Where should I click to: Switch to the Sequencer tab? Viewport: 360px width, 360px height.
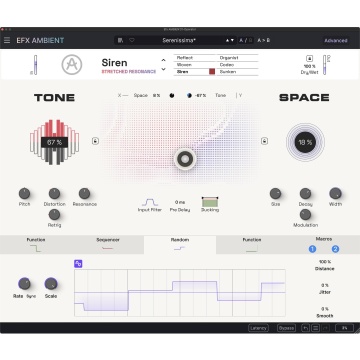[108, 245]
